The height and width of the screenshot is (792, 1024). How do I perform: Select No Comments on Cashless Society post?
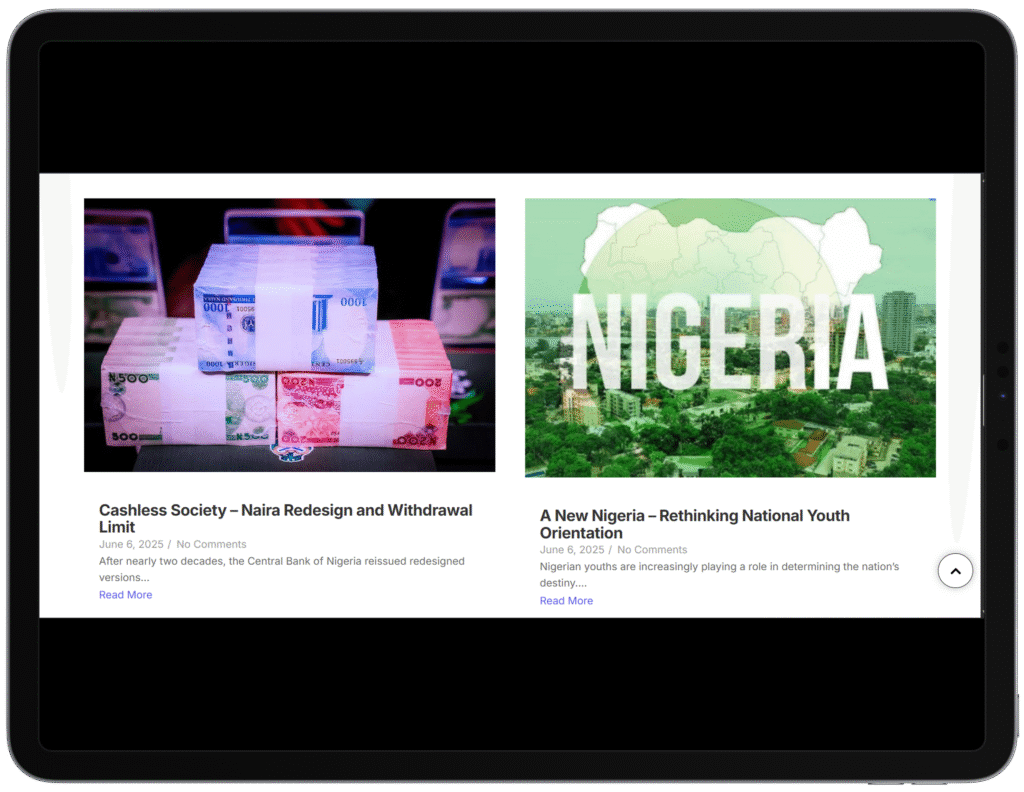[x=211, y=544]
